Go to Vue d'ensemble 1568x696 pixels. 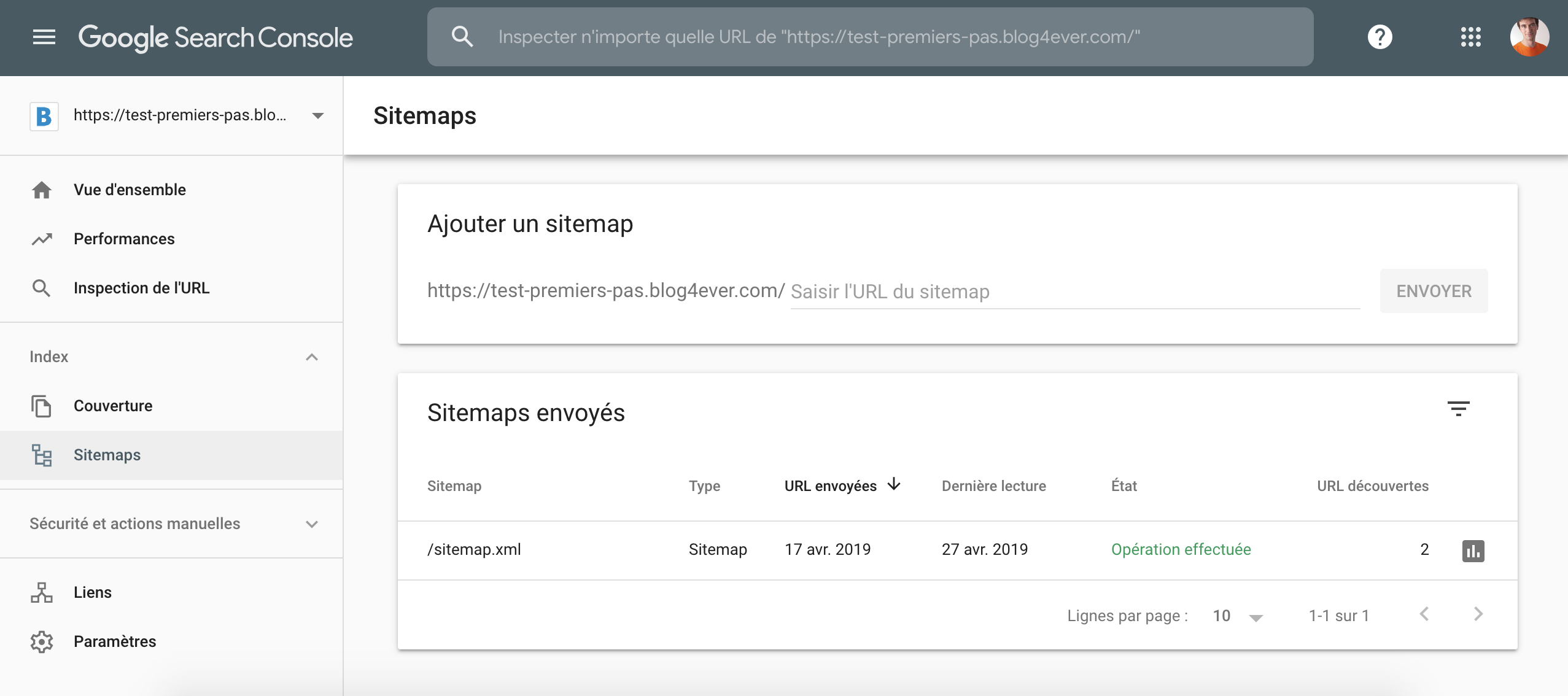(130, 190)
